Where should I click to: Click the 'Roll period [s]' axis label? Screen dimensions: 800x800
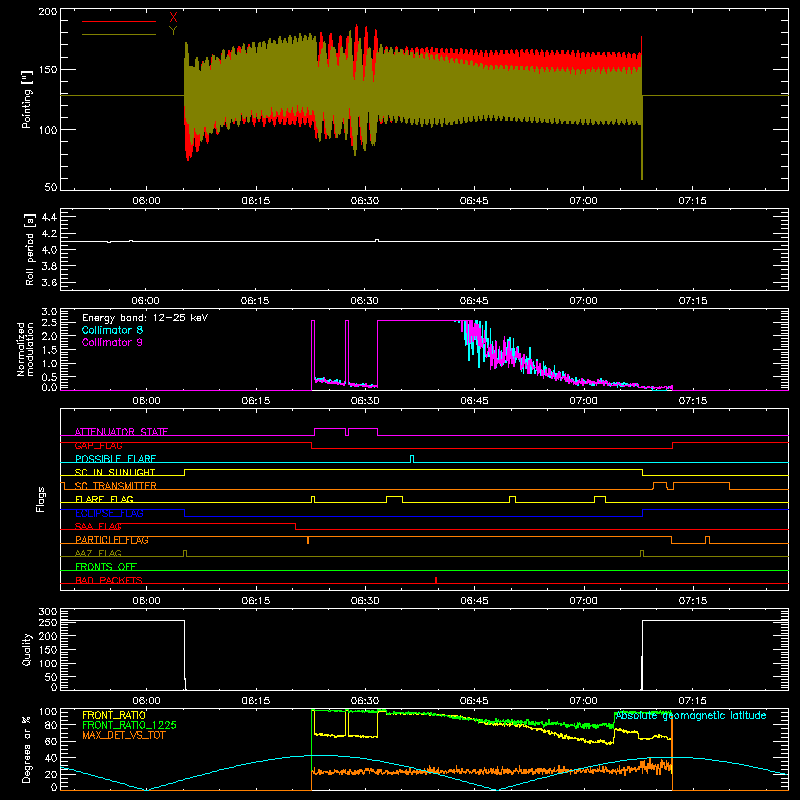[30, 249]
